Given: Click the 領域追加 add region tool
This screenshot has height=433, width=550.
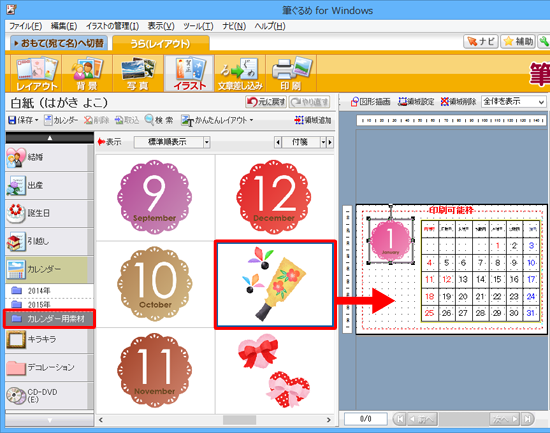Looking at the screenshot, I should (313, 120).
